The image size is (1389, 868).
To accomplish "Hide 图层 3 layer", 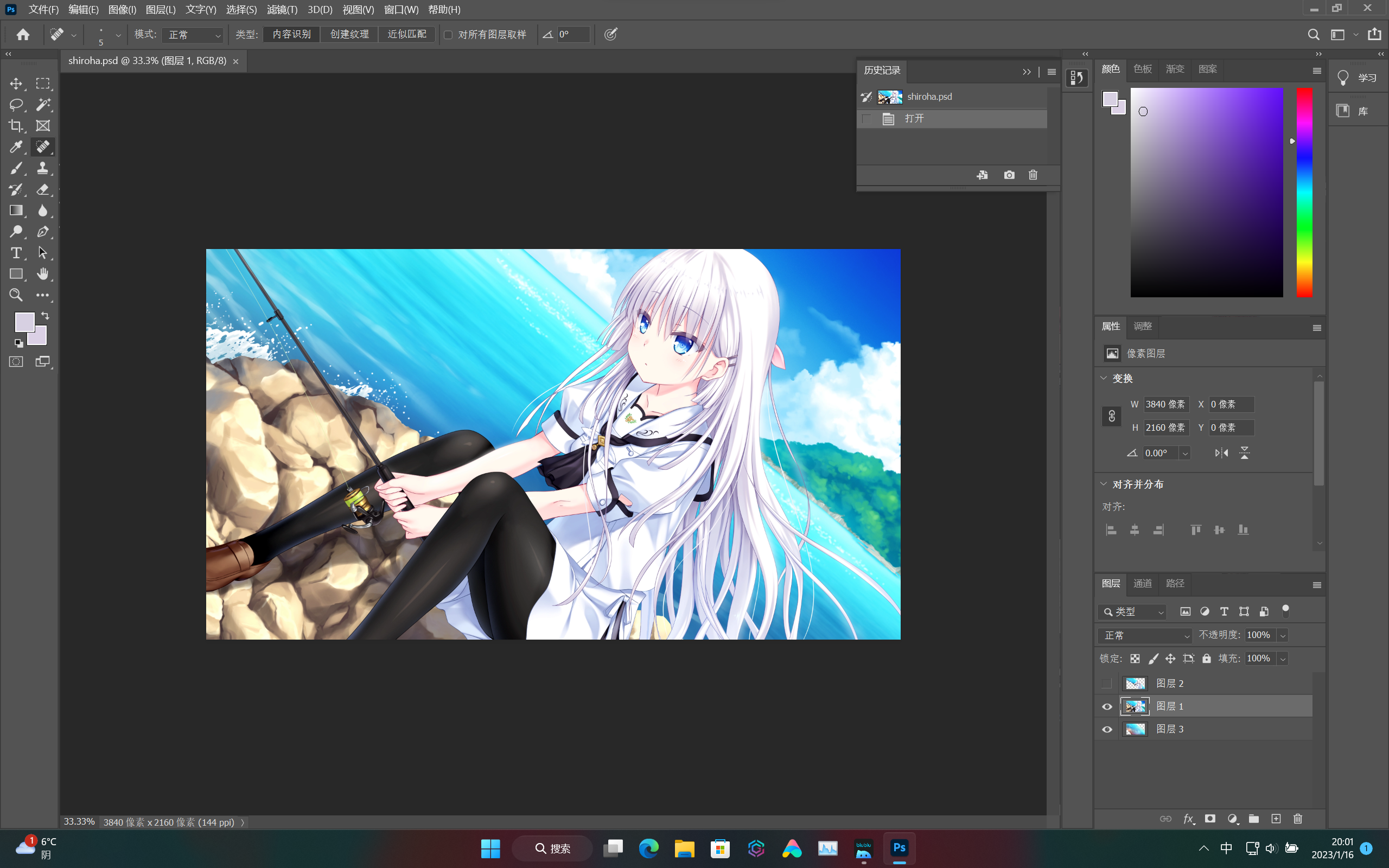I will point(1107,729).
